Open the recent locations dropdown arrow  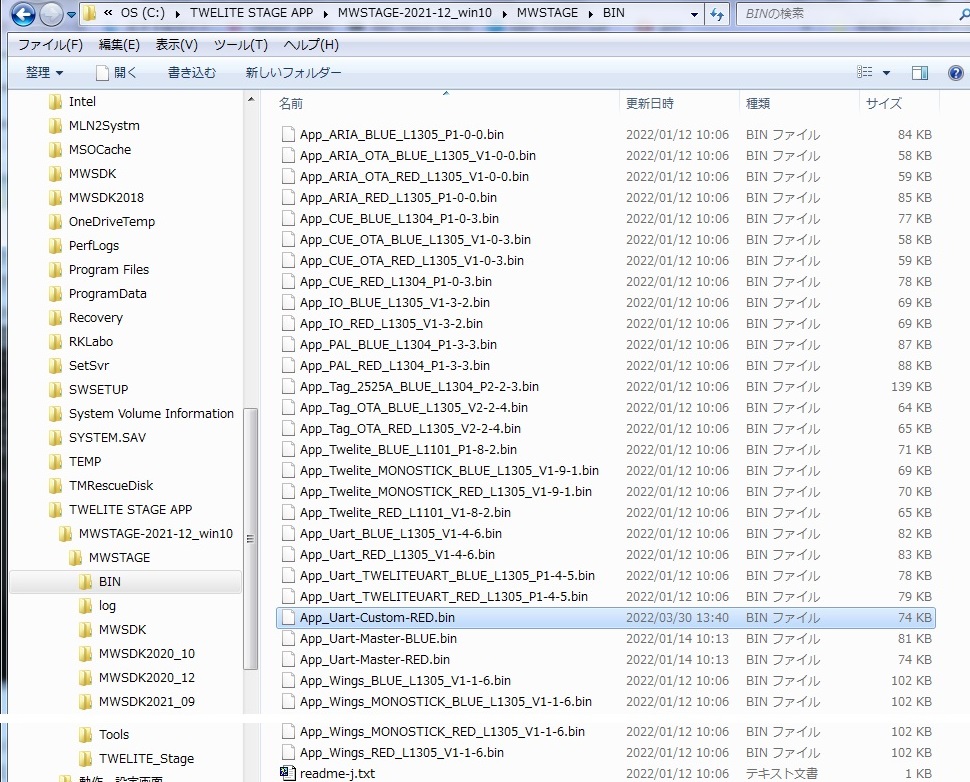pos(71,15)
